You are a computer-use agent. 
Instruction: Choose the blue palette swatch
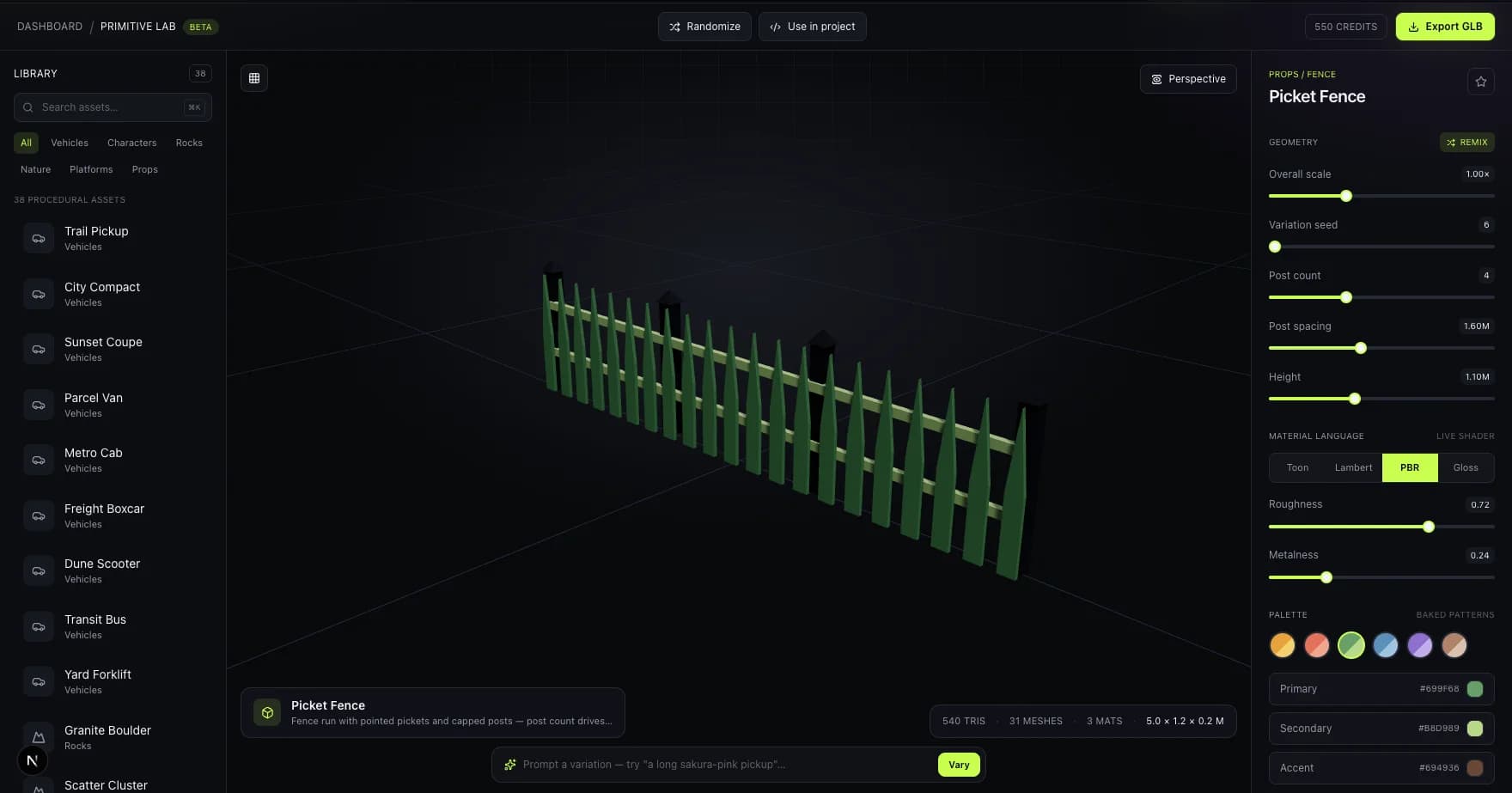(x=1386, y=645)
